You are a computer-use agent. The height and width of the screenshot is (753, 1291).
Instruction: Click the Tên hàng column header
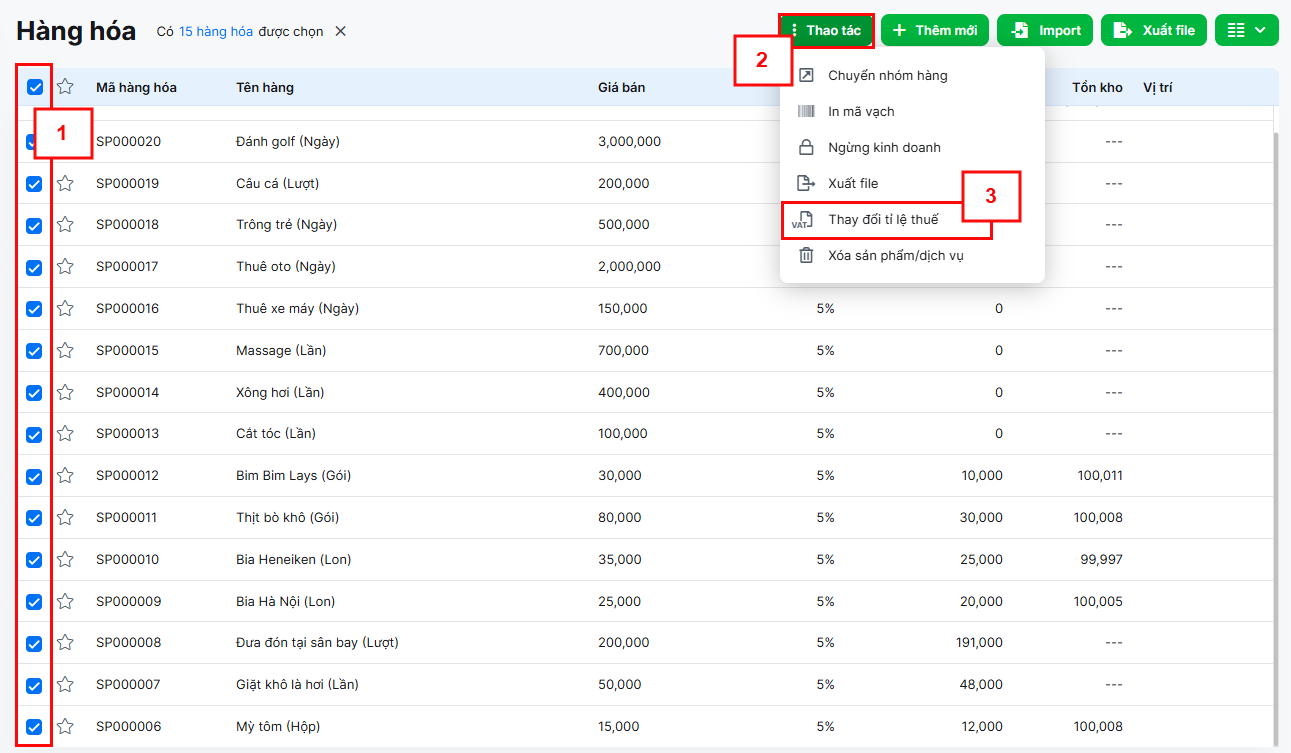(x=265, y=87)
